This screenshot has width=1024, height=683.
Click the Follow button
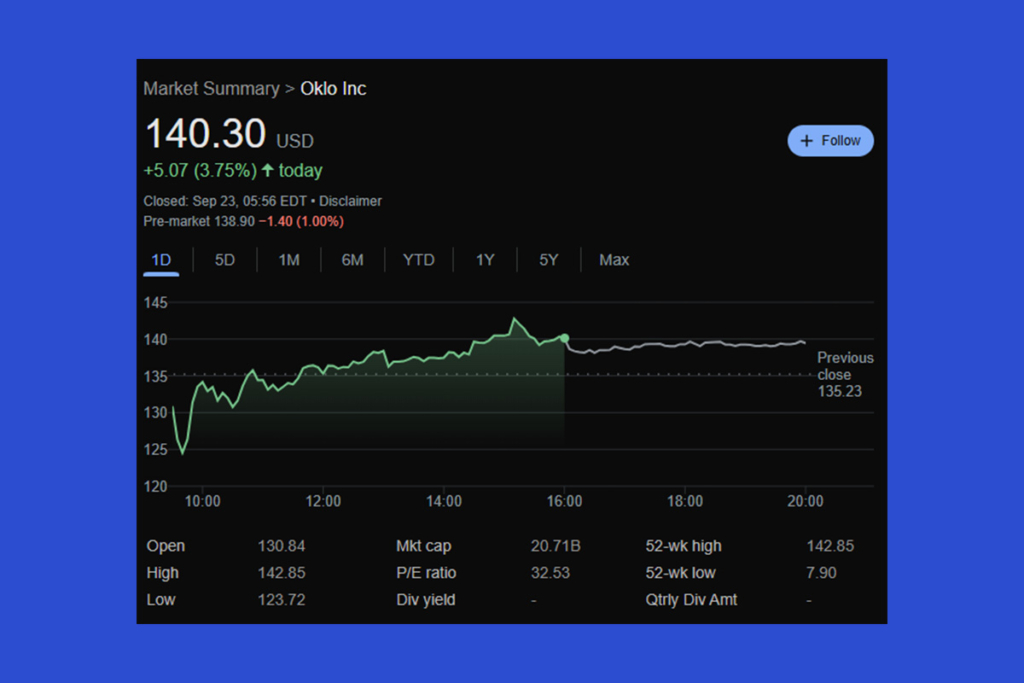click(x=830, y=141)
